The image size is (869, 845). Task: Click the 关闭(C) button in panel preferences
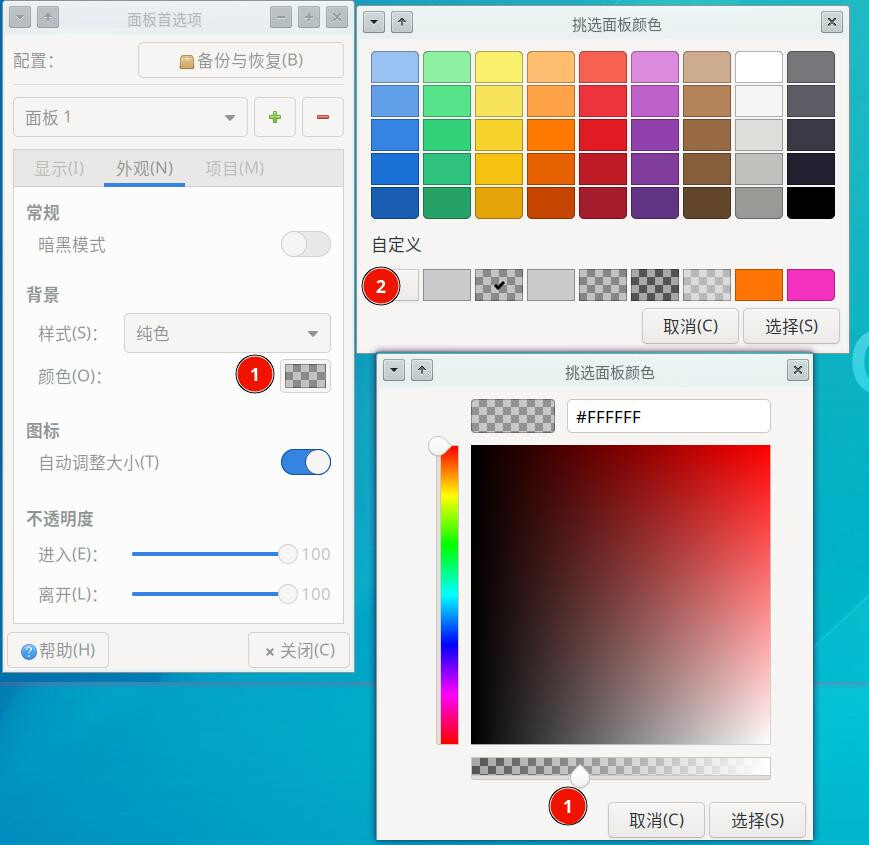(x=299, y=650)
